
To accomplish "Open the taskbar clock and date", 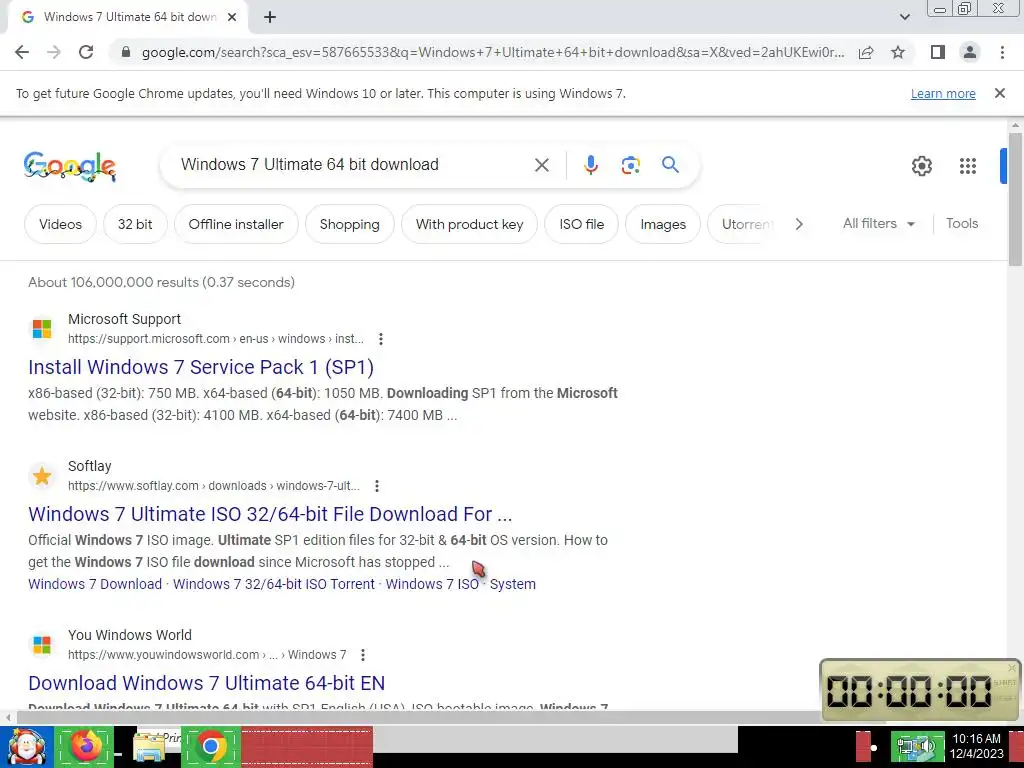I will (976, 746).
